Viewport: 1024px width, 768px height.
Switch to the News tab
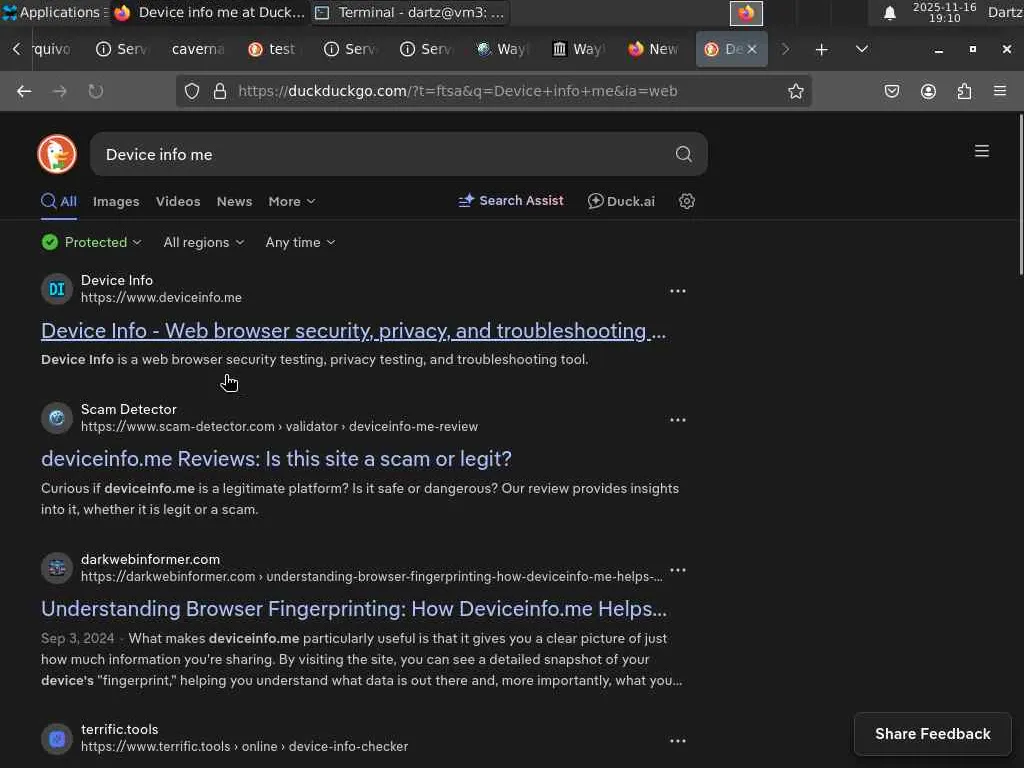point(234,202)
